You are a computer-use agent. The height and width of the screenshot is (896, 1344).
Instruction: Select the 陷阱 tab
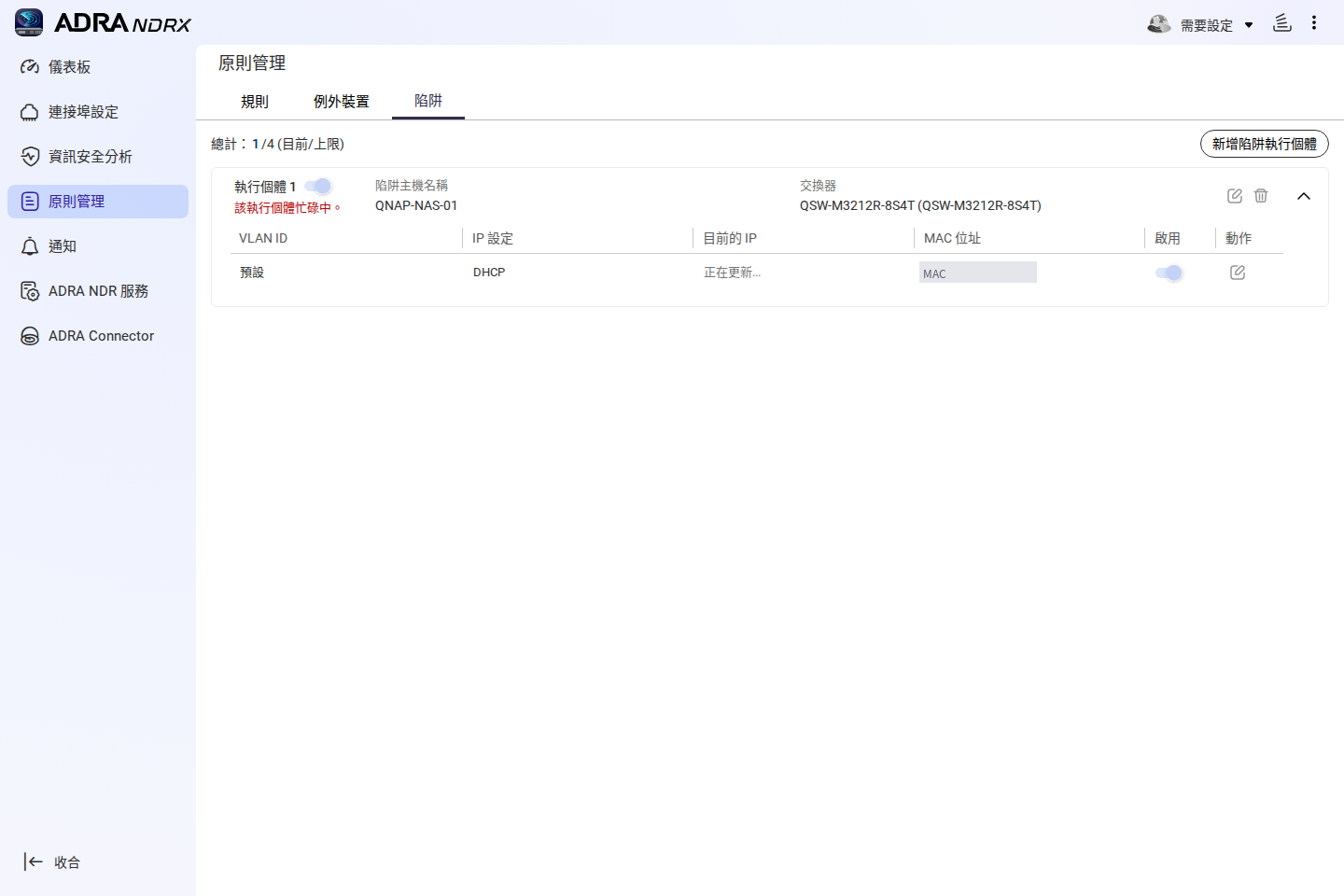click(428, 101)
